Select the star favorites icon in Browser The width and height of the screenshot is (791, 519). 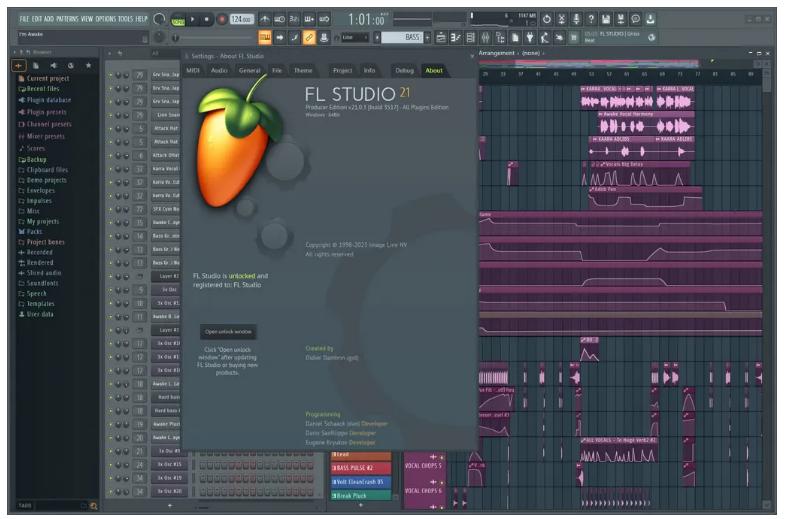click(88, 65)
